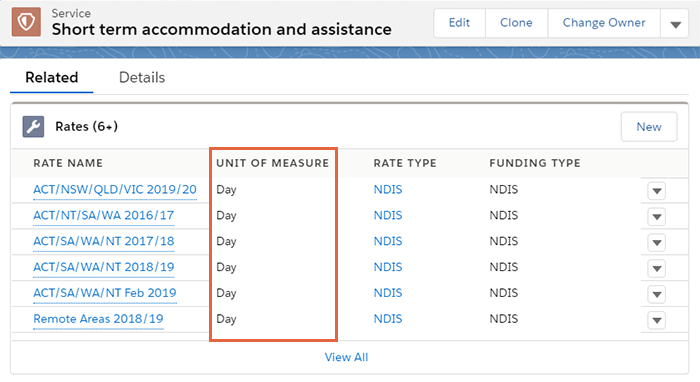
Task: Open row menu for ACT/SA/WA/NT Feb 2019
Action: tap(656, 295)
